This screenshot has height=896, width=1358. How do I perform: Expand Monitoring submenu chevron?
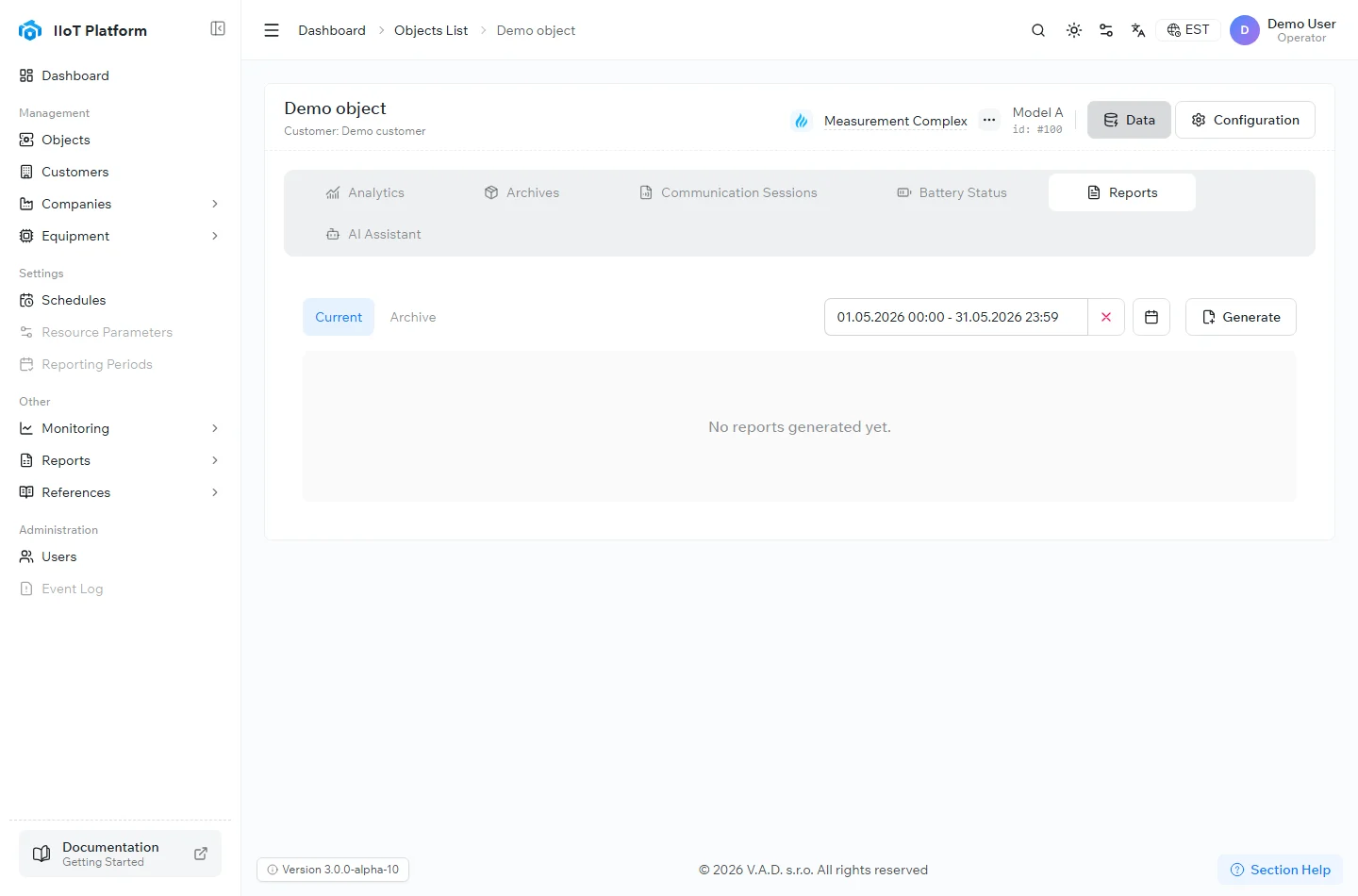point(215,428)
